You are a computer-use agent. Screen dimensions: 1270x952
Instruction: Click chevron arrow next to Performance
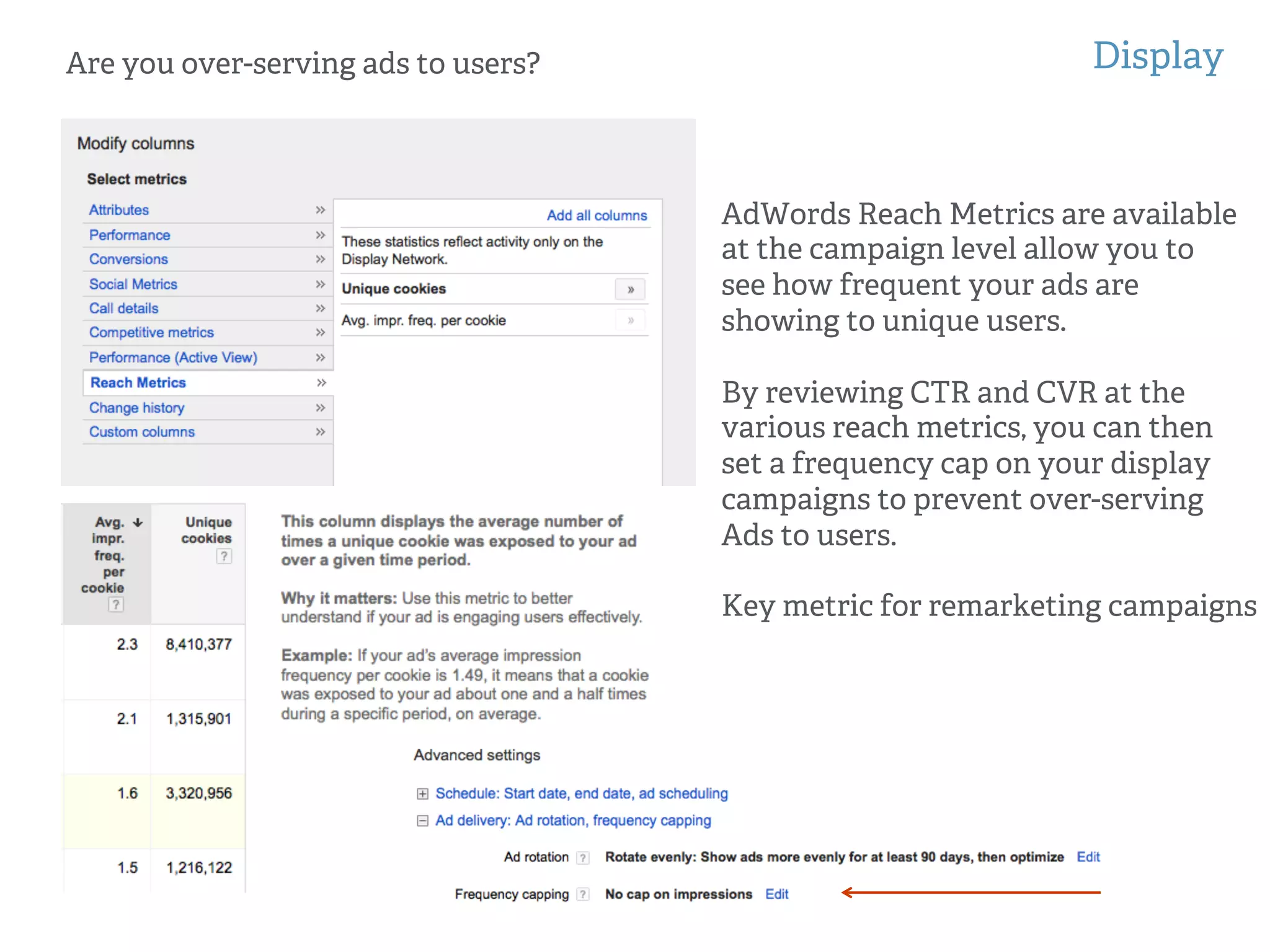tap(321, 235)
